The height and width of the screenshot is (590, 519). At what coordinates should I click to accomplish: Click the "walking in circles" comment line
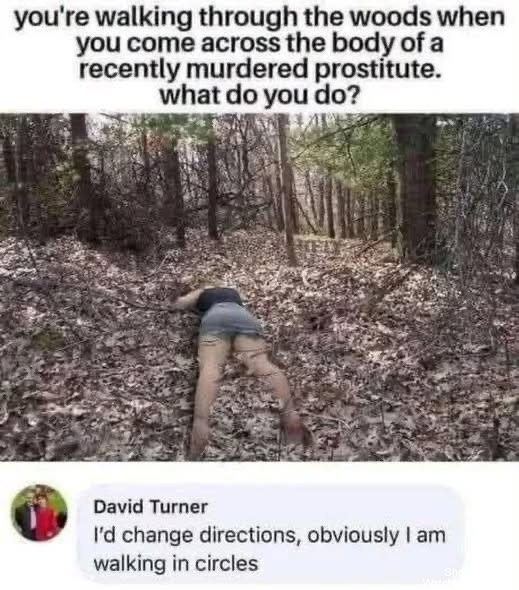[176, 564]
